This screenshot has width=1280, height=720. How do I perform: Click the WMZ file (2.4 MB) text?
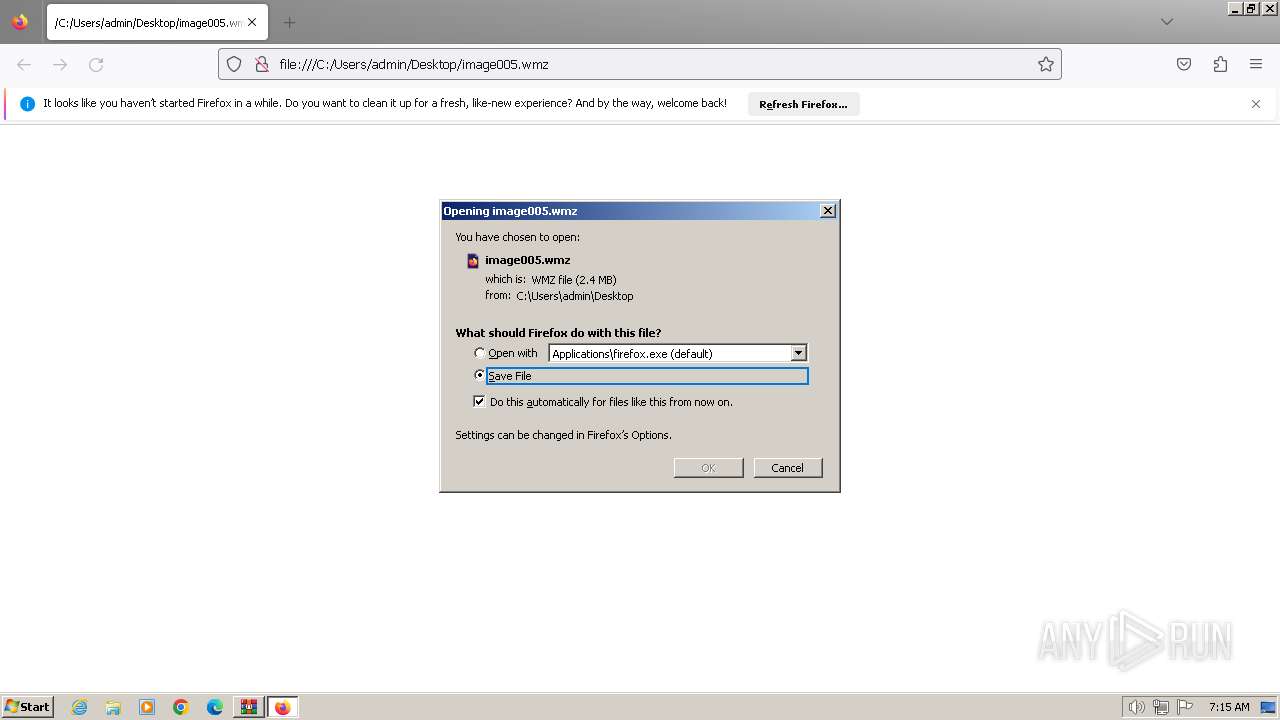pyautogui.click(x=573, y=280)
